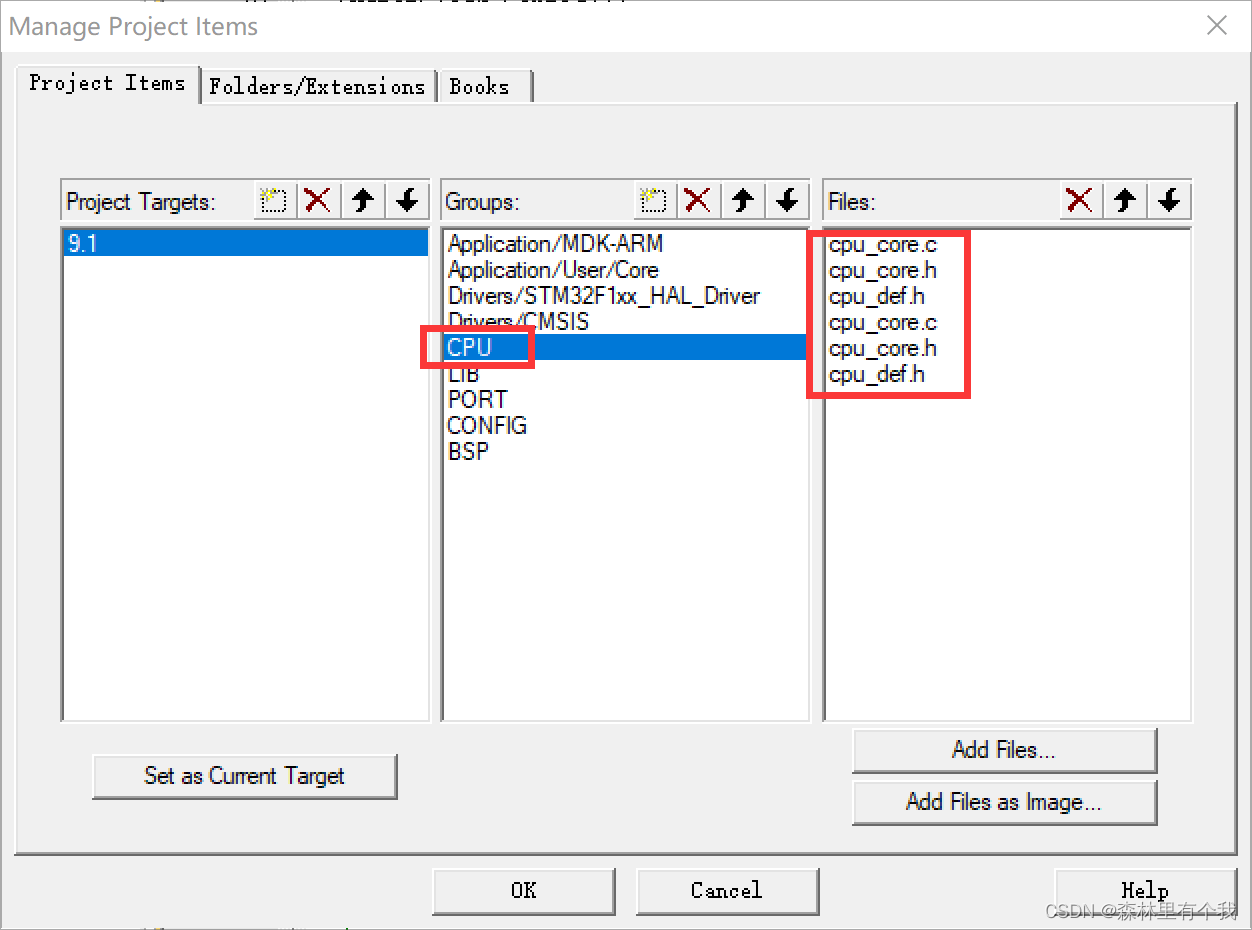Move the selected group up

click(743, 201)
